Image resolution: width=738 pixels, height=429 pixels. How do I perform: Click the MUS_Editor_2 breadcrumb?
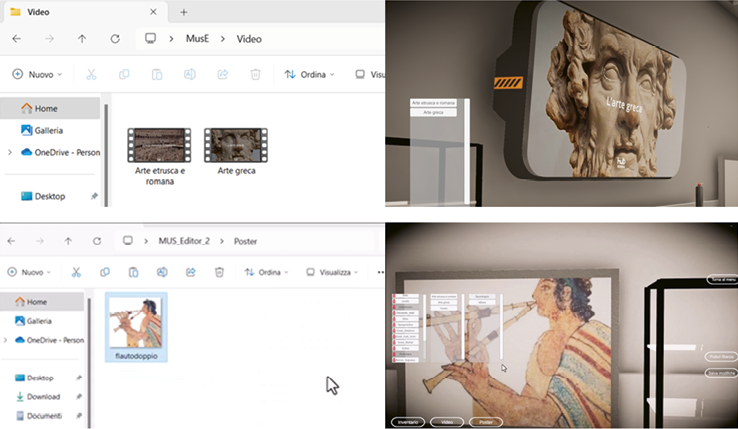click(184, 241)
